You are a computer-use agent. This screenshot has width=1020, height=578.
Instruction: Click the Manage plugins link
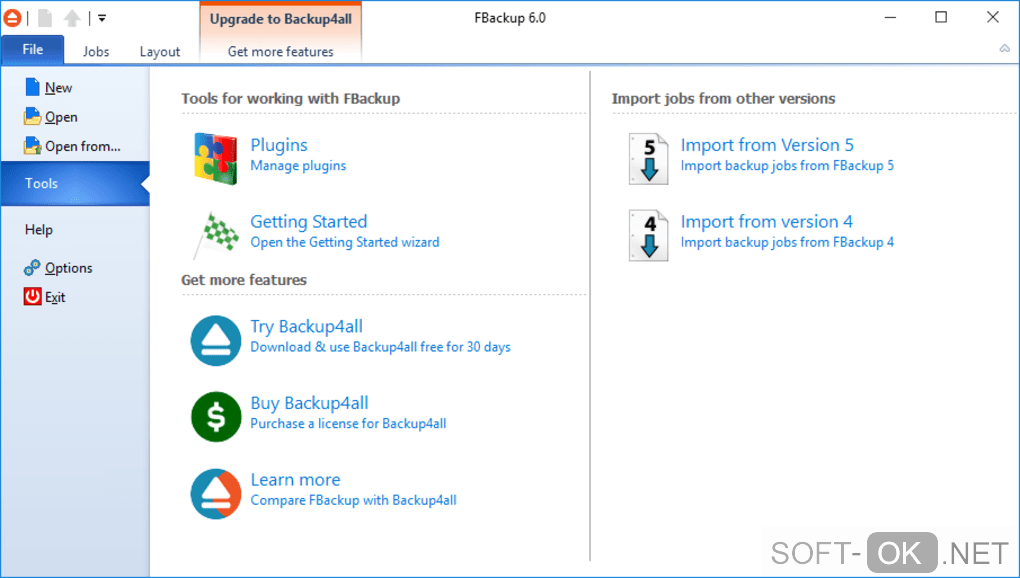298,166
